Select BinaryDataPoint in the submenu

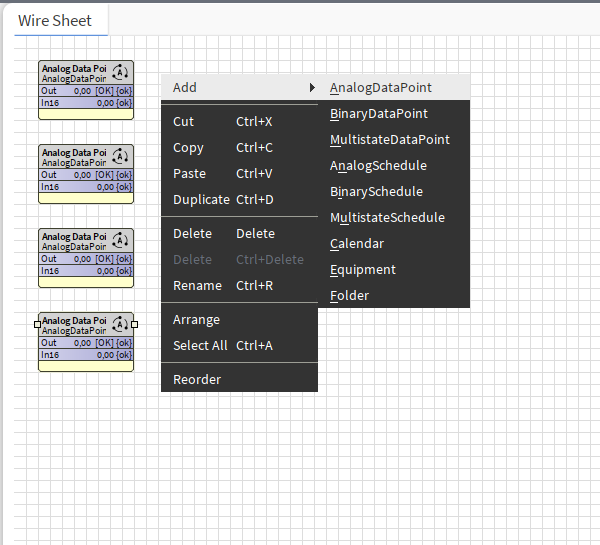(379, 114)
